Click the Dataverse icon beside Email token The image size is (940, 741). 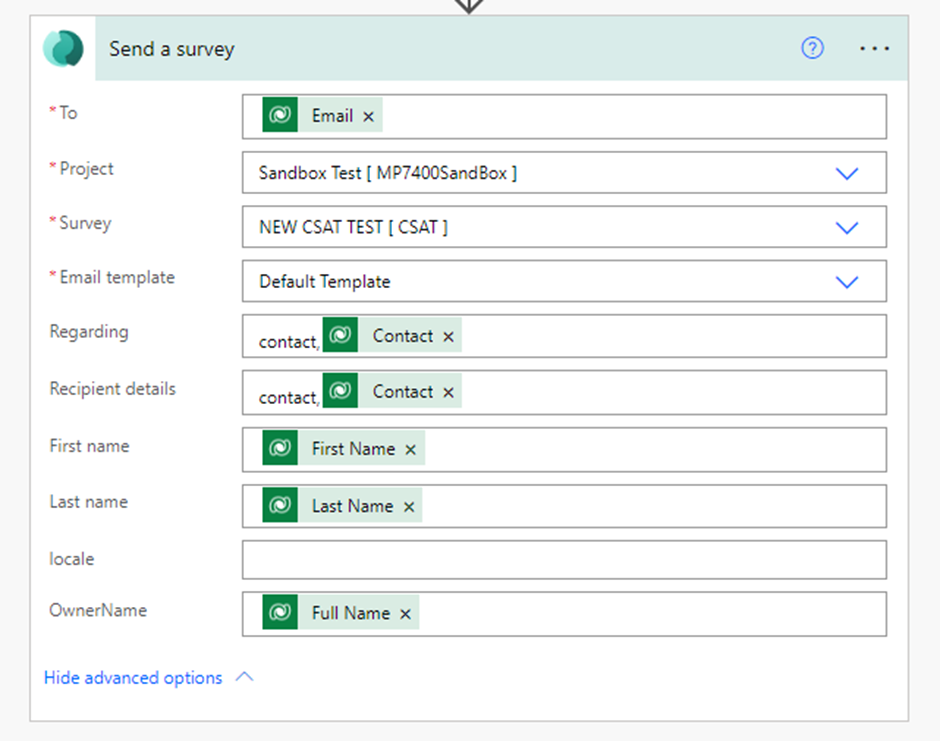280,115
